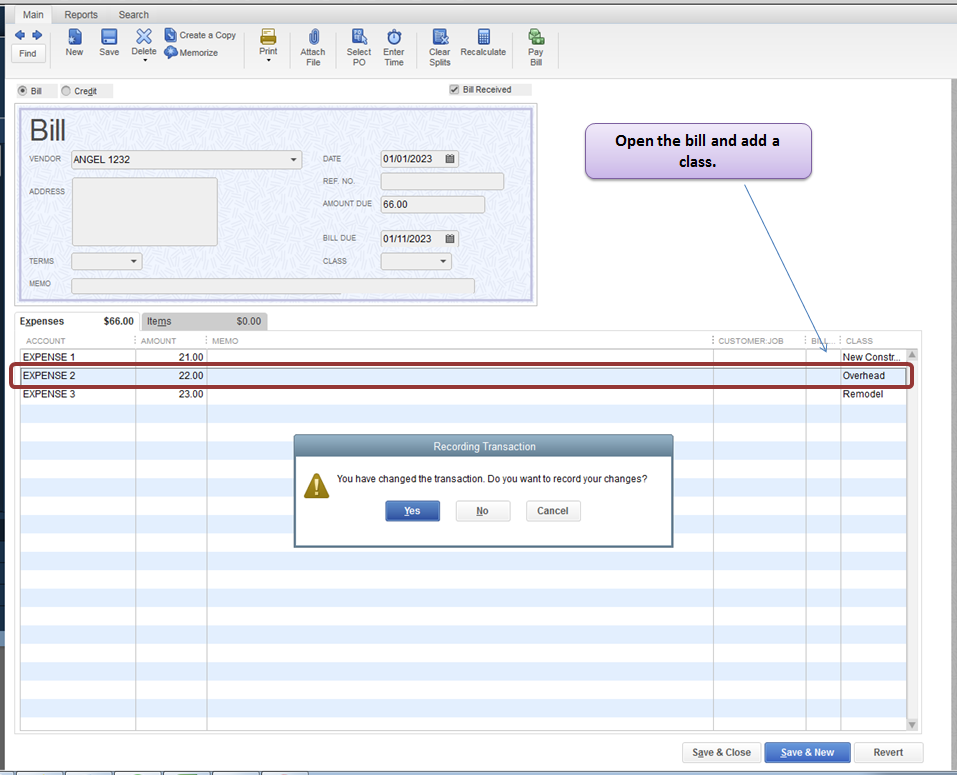Image resolution: width=957 pixels, height=775 pixels.
Task: Click the Revert button
Action: (x=888, y=752)
